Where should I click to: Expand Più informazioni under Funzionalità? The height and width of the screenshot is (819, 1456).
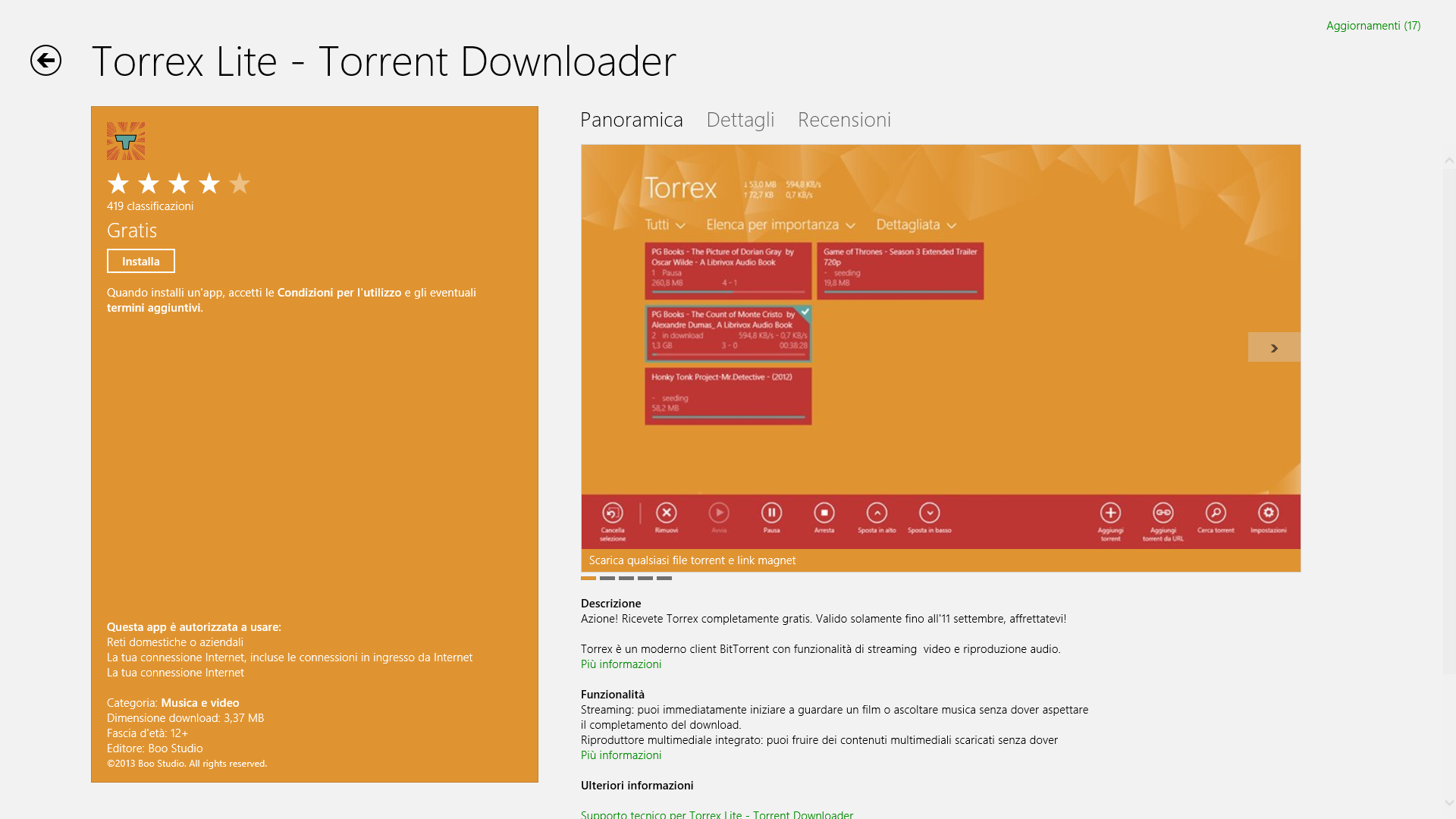pyautogui.click(x=621, y=755)
